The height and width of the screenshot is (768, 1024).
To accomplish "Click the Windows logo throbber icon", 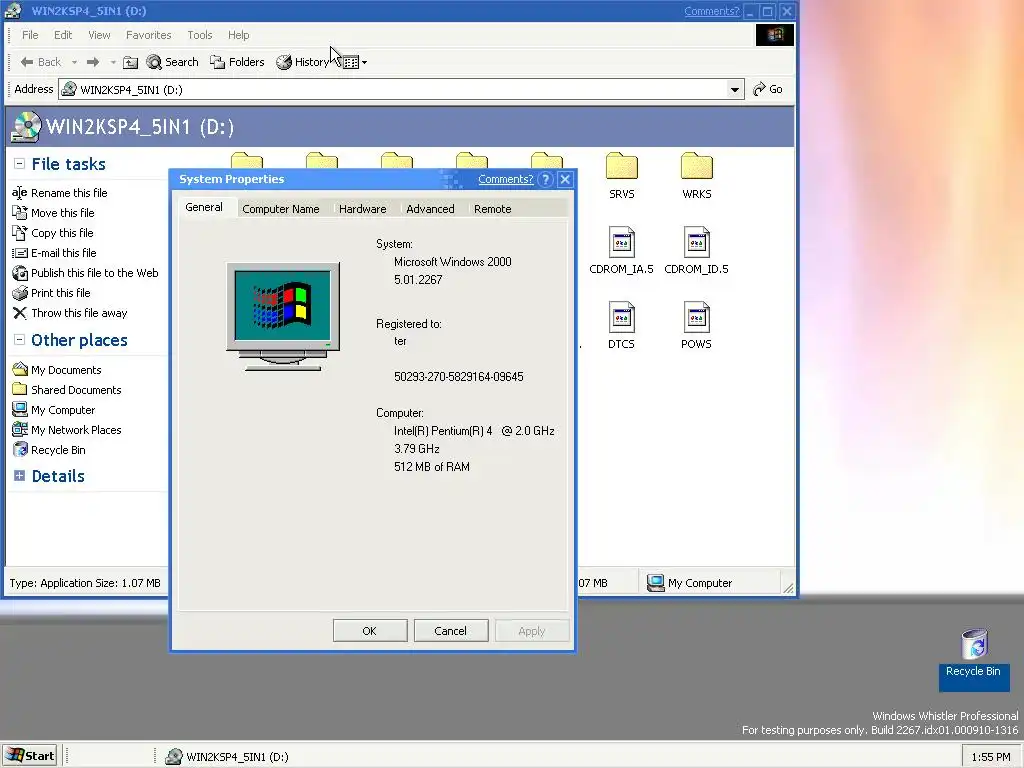I will (x=775, y=35).
